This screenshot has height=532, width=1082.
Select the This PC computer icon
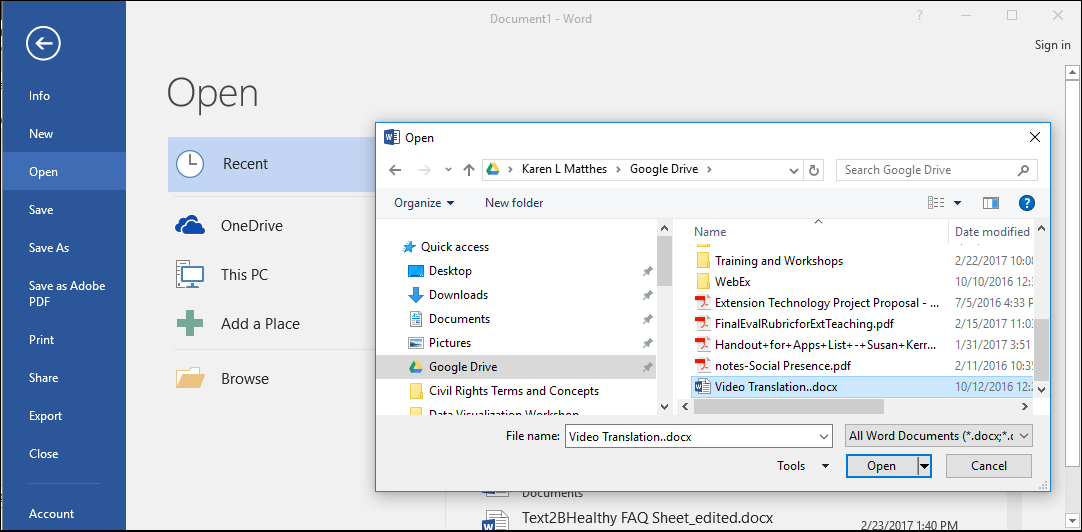coord(190,274)
